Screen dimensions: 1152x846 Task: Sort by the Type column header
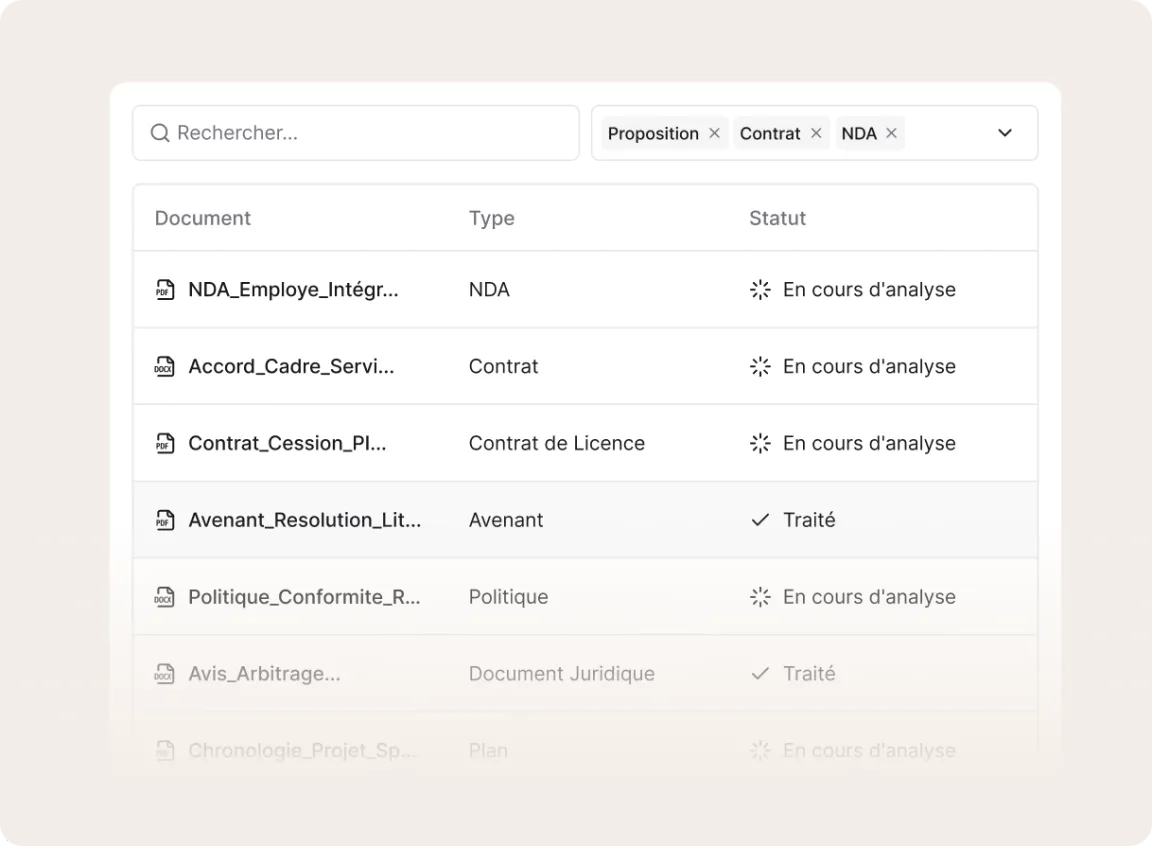tap(491, 218)
